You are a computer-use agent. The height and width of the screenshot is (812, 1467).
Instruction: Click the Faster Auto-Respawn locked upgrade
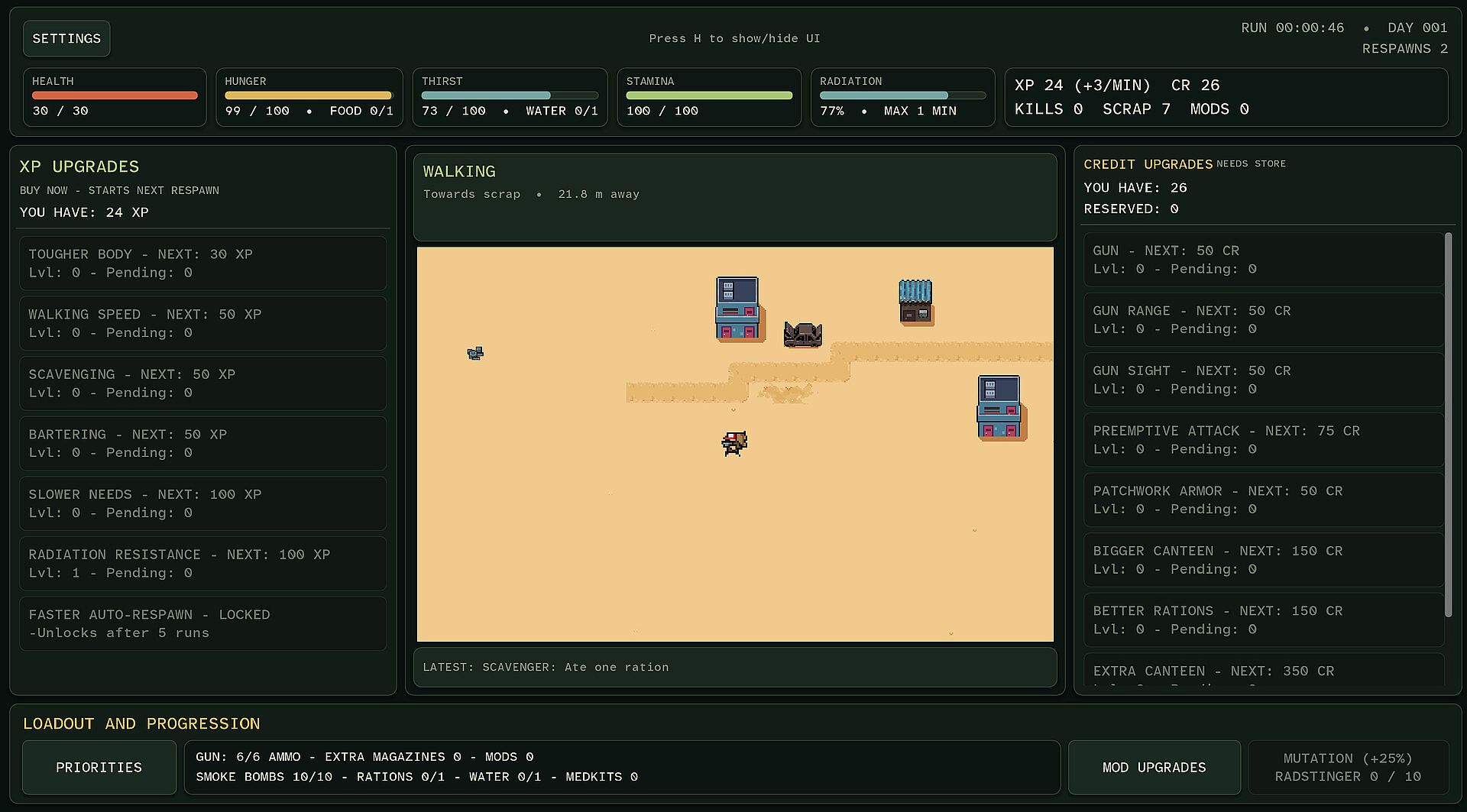point(203,623)
